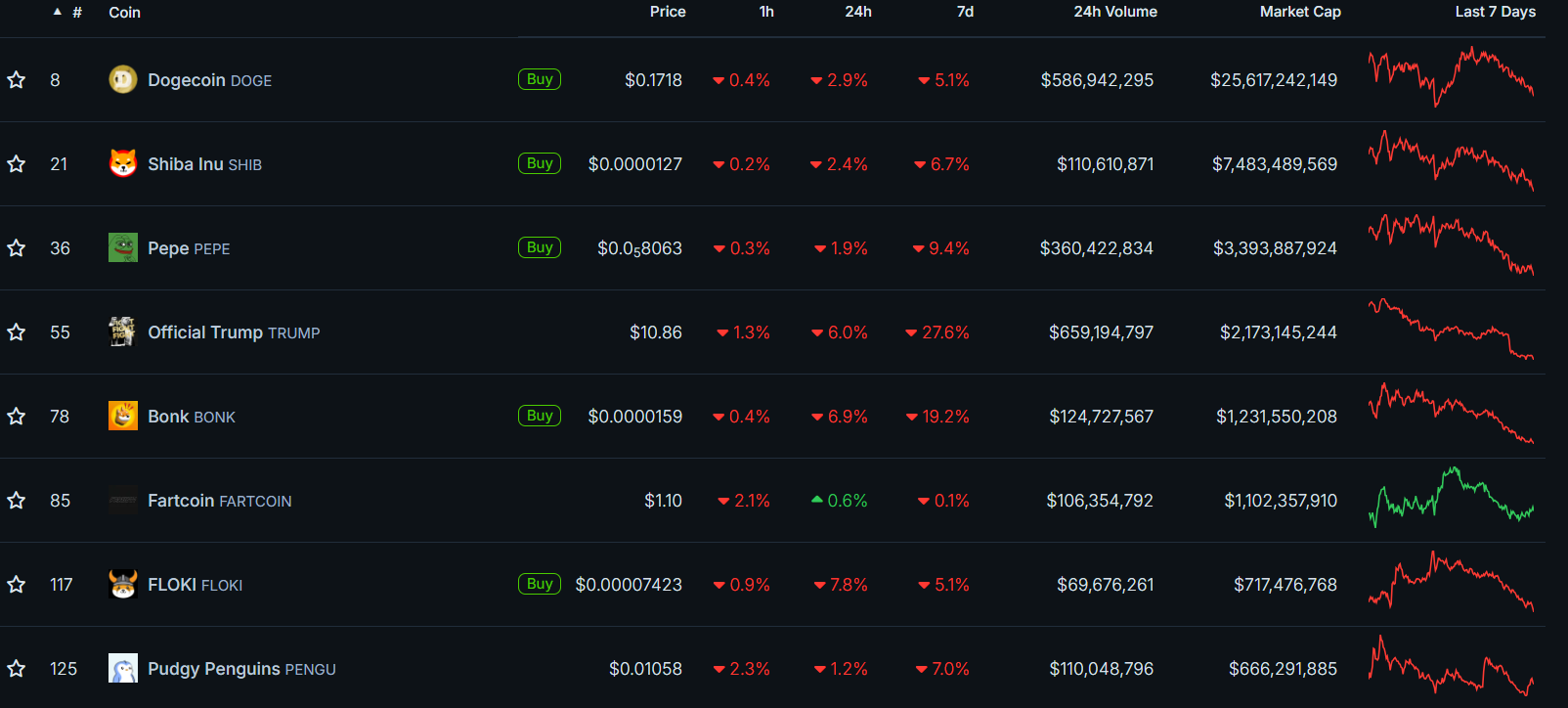The height and width of the screenshot is (708, 1568).
Task: Click the Buy button for Shiba Inu
Action: click(540, 163)
